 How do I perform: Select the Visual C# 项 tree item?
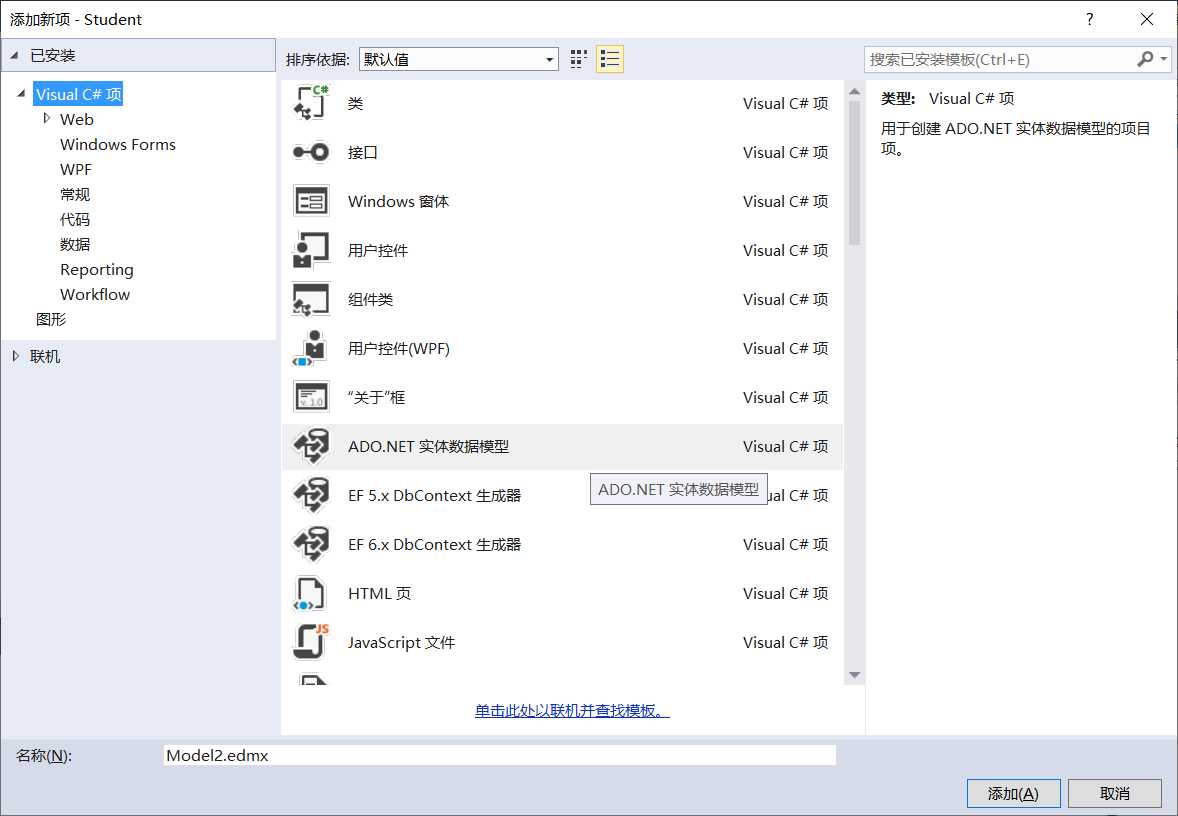78,95
